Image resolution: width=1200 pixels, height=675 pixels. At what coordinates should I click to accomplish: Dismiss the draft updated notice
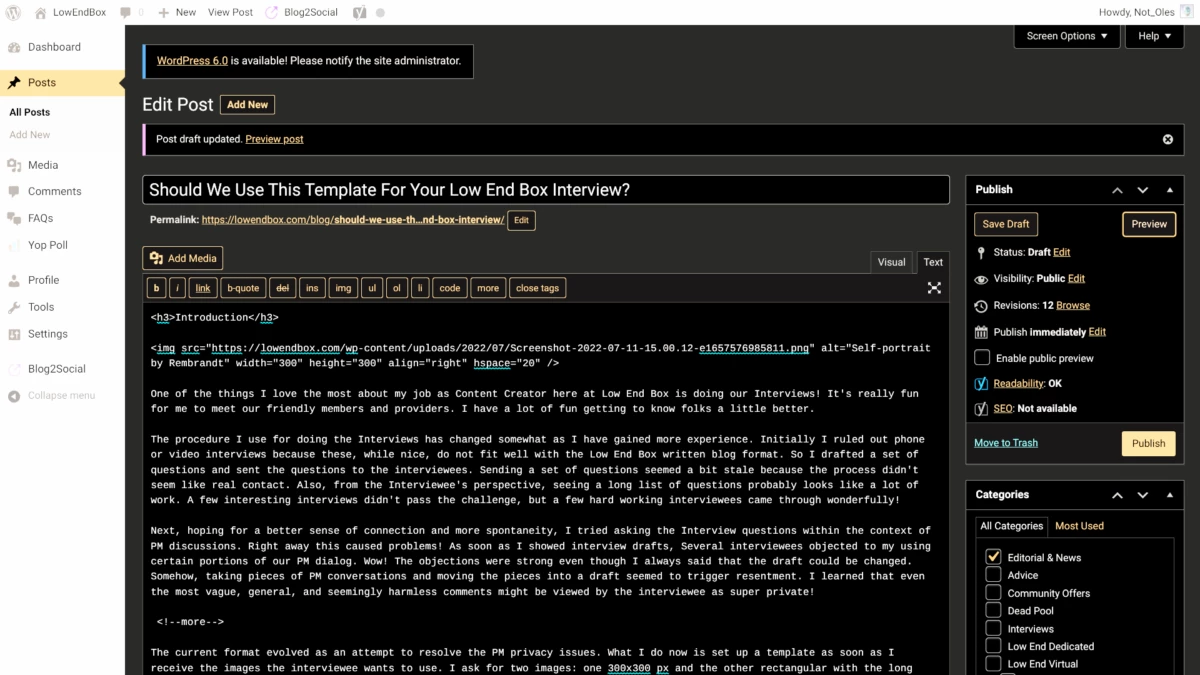(1167, 138)
